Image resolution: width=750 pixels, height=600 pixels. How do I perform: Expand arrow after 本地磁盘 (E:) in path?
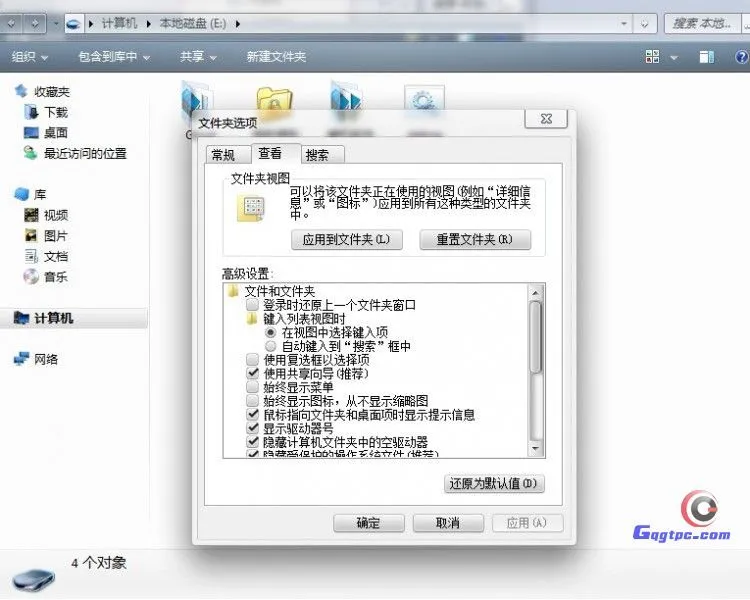[x=238, y=23]
